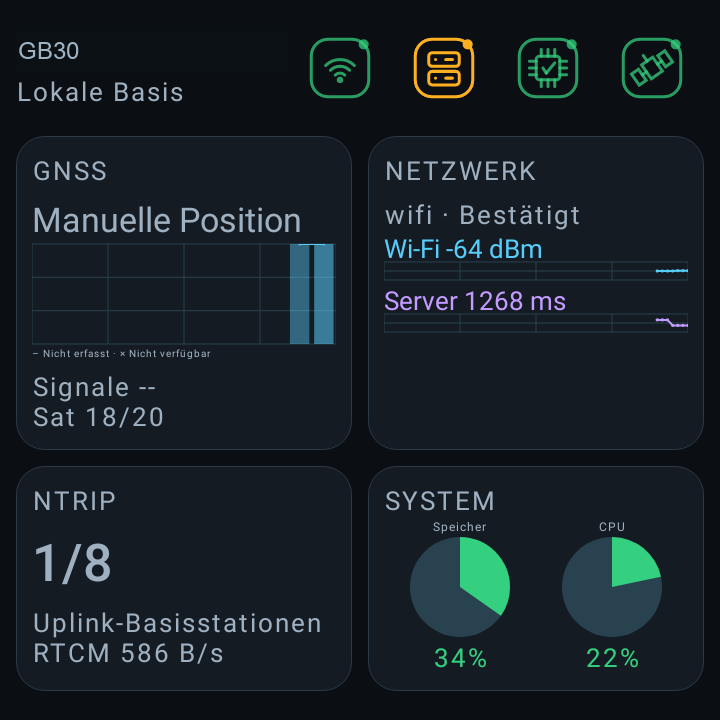Click the Manuelle Position heading
720x720 pixels.
[x=167, y=220]
